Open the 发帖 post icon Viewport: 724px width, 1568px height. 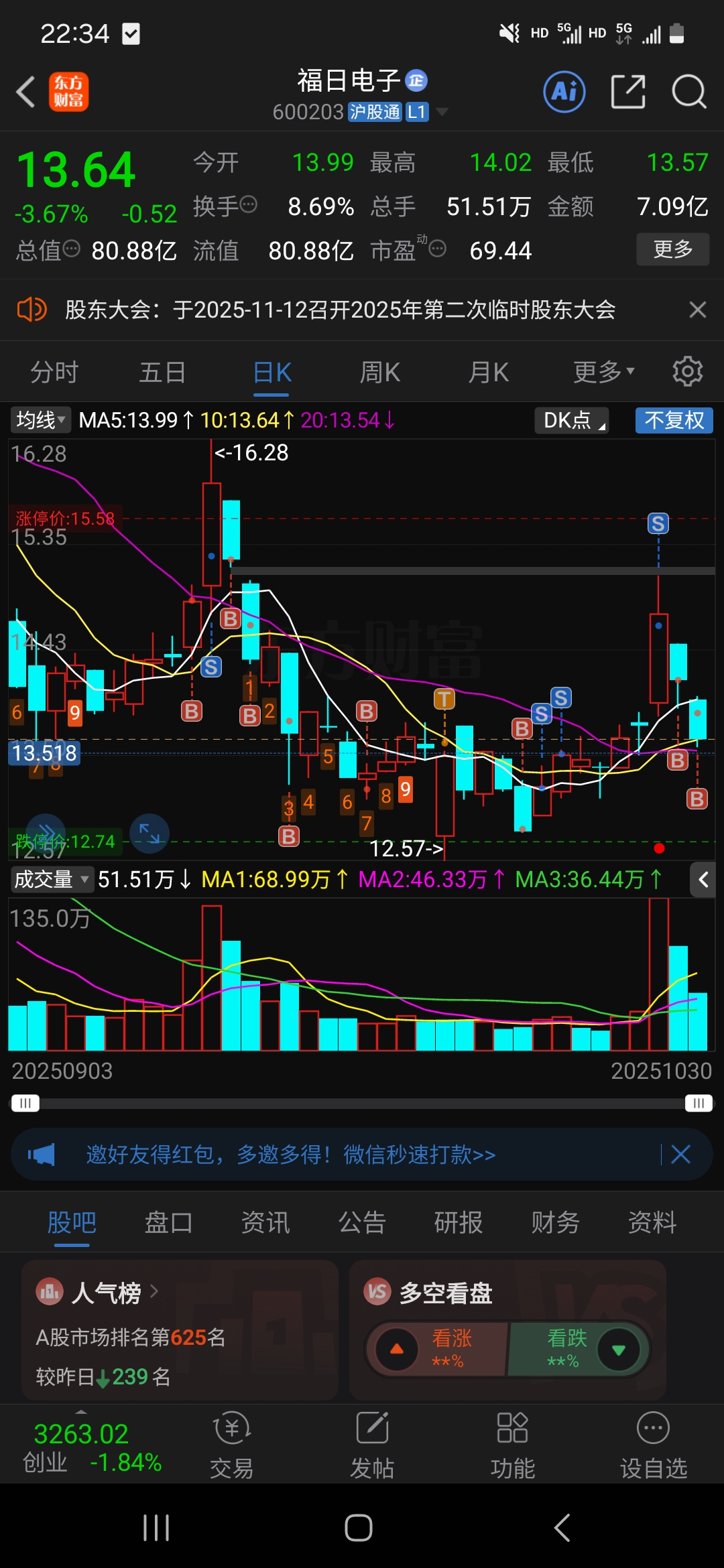point(372,1444)
